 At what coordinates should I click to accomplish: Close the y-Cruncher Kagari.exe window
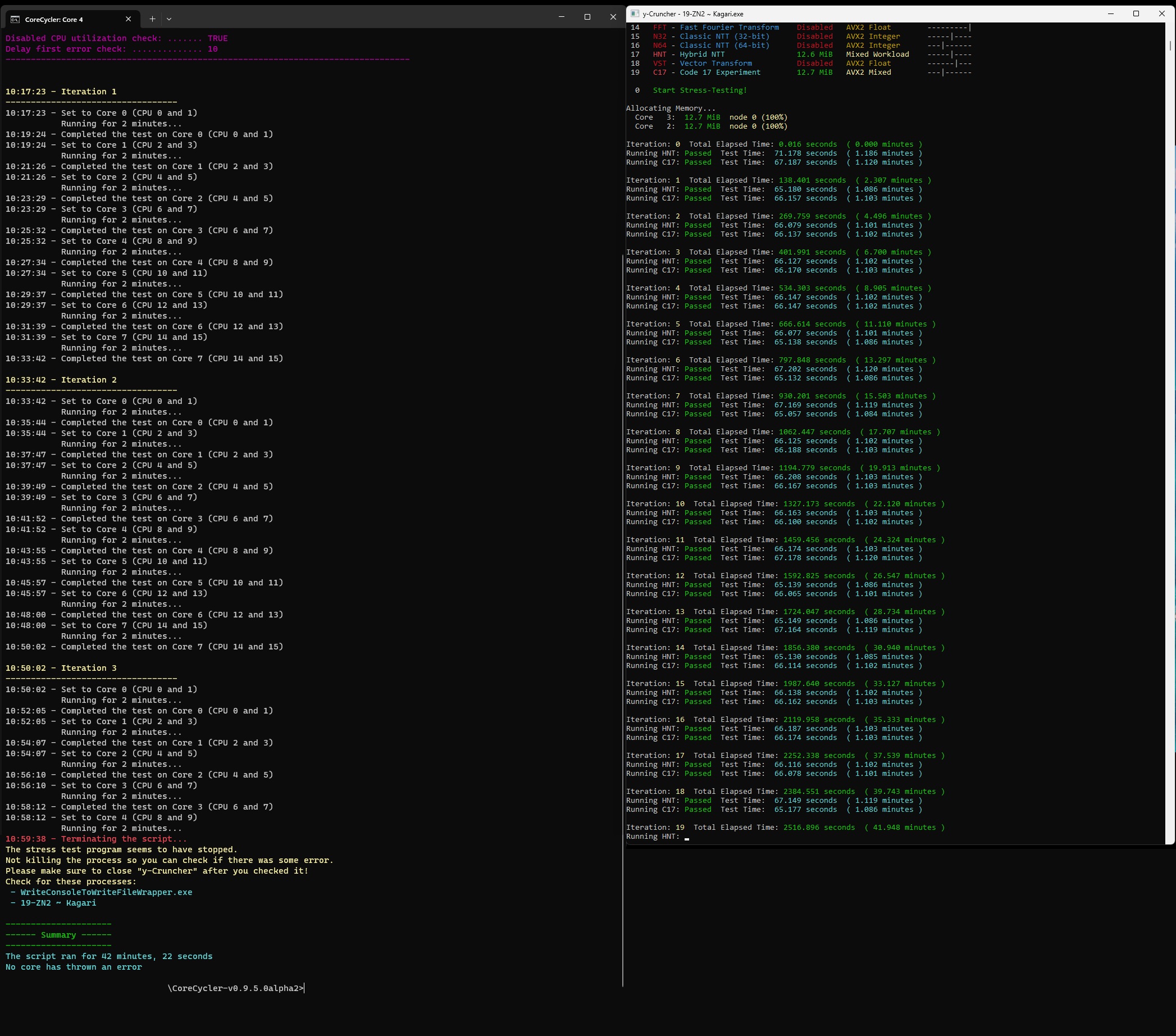(x=1161, y=14)
